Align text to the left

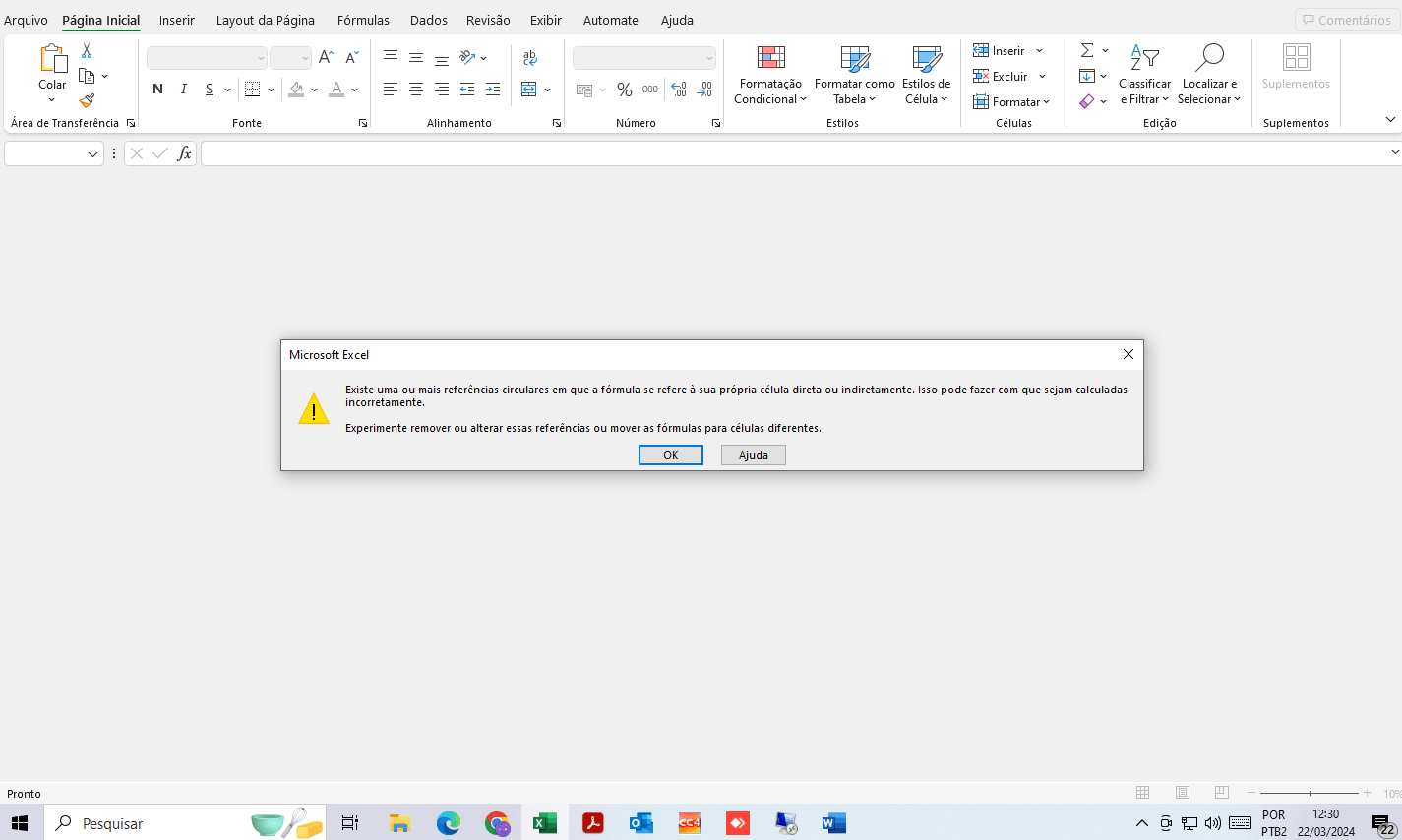(391, 90)
